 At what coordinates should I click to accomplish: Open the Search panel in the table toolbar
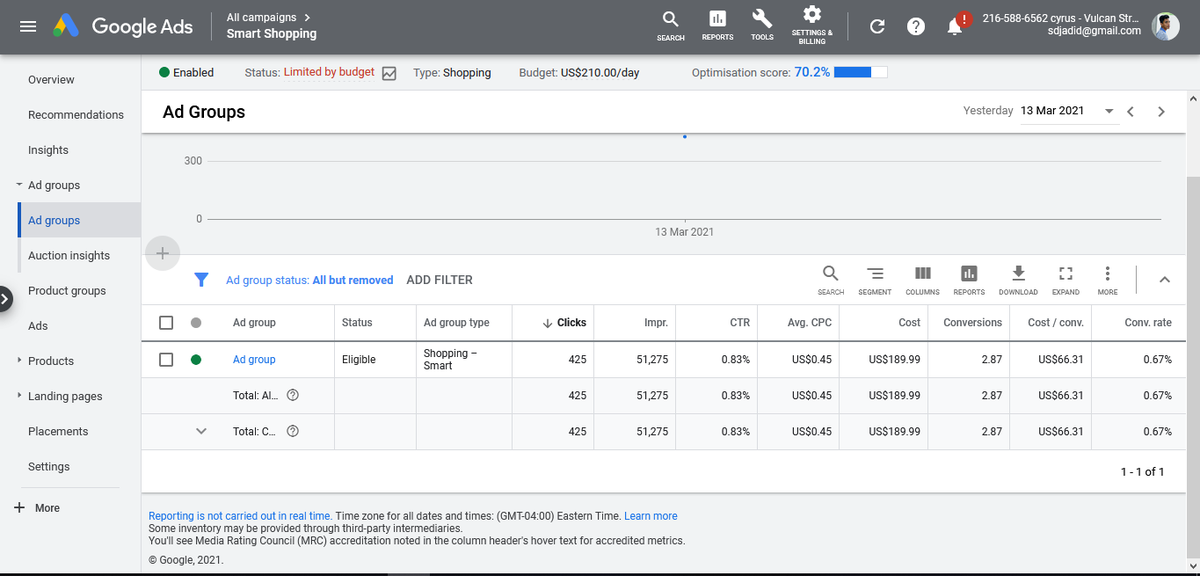pyautogui.click(x=830, y=280)
